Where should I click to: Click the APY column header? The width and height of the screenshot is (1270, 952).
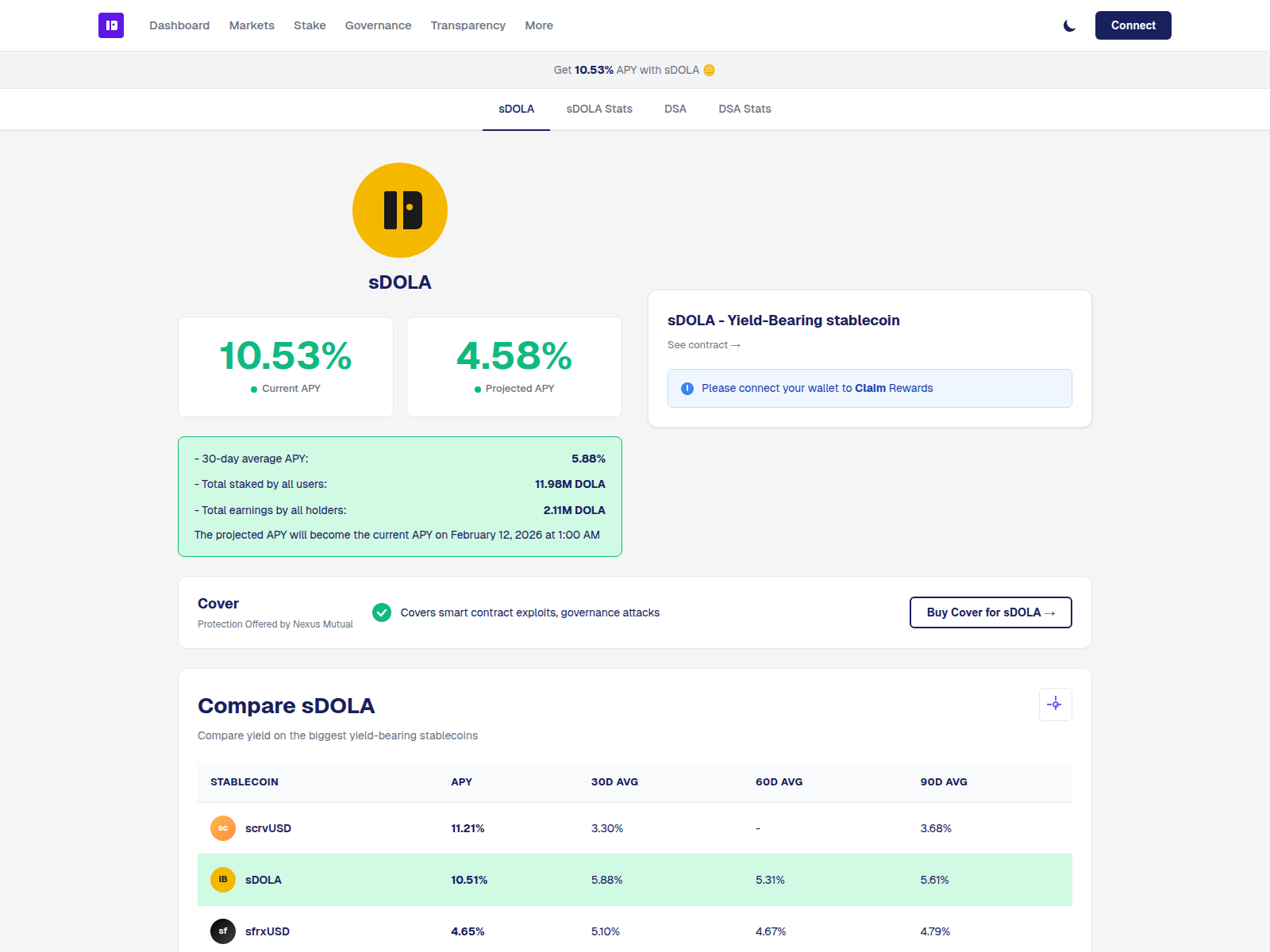[462, 782]
